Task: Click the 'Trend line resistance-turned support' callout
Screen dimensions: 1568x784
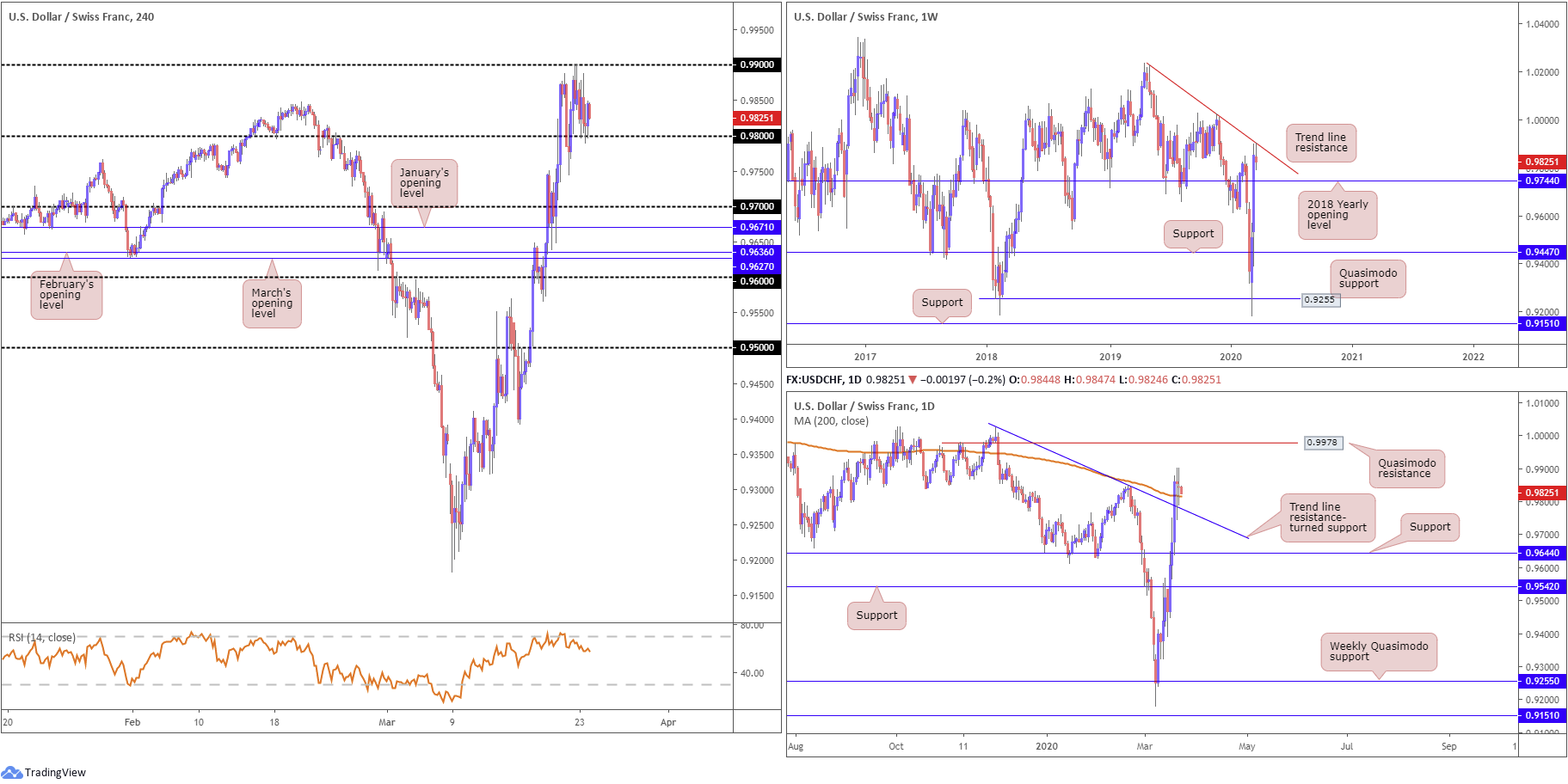Action: [x=1328, y=518]
